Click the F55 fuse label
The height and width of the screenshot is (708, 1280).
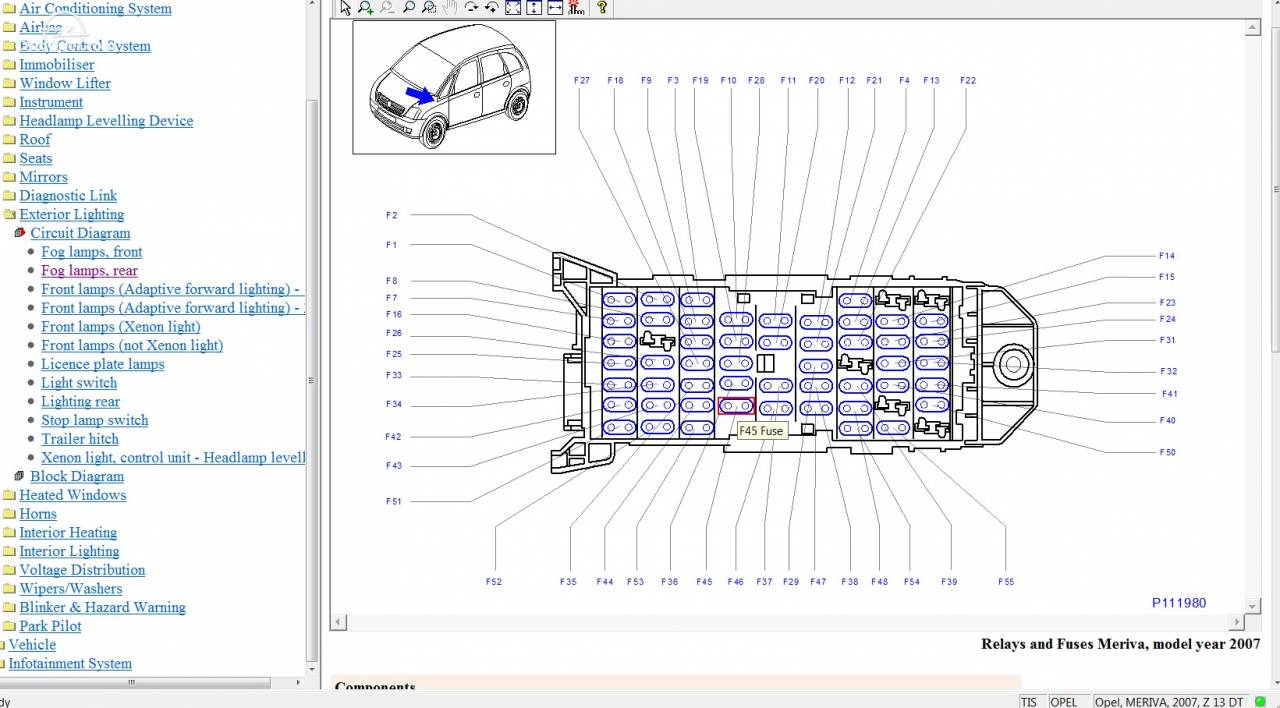point(1006,582)
